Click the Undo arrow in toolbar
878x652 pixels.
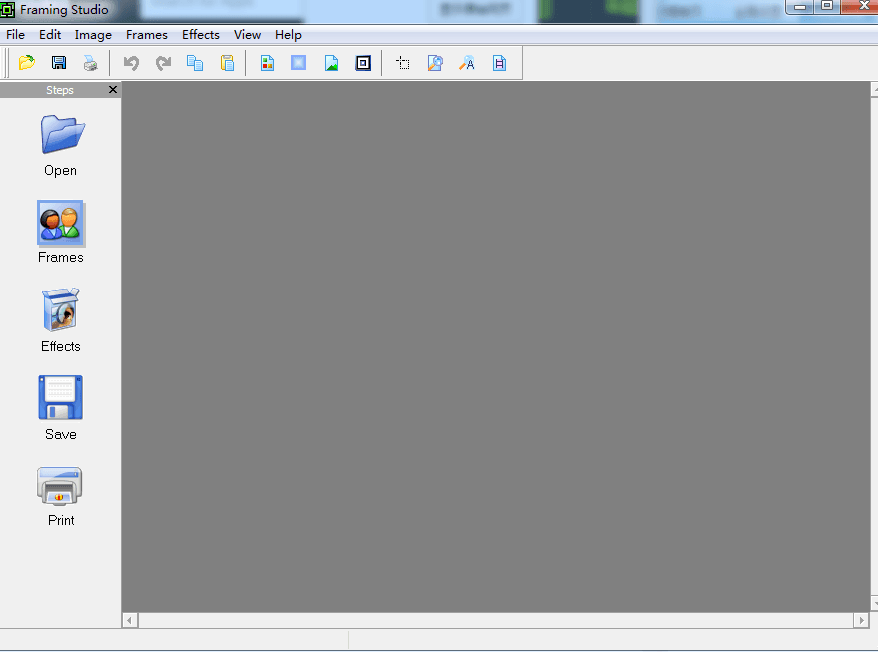tap(131, 63)
